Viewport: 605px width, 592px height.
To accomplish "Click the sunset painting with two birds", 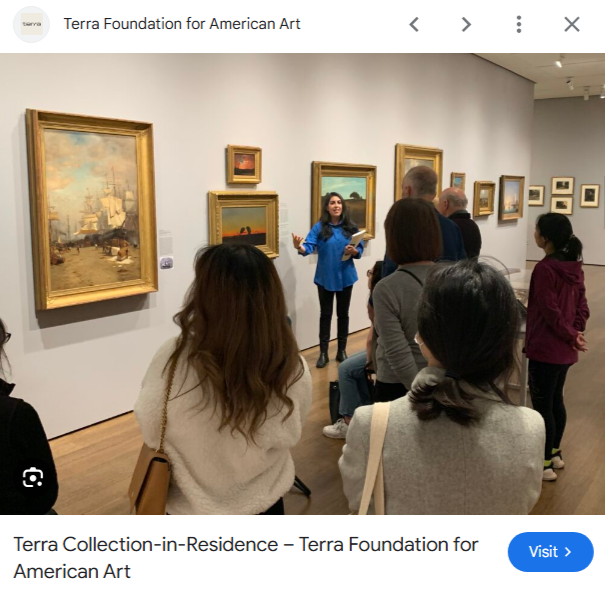I will 244,225.
